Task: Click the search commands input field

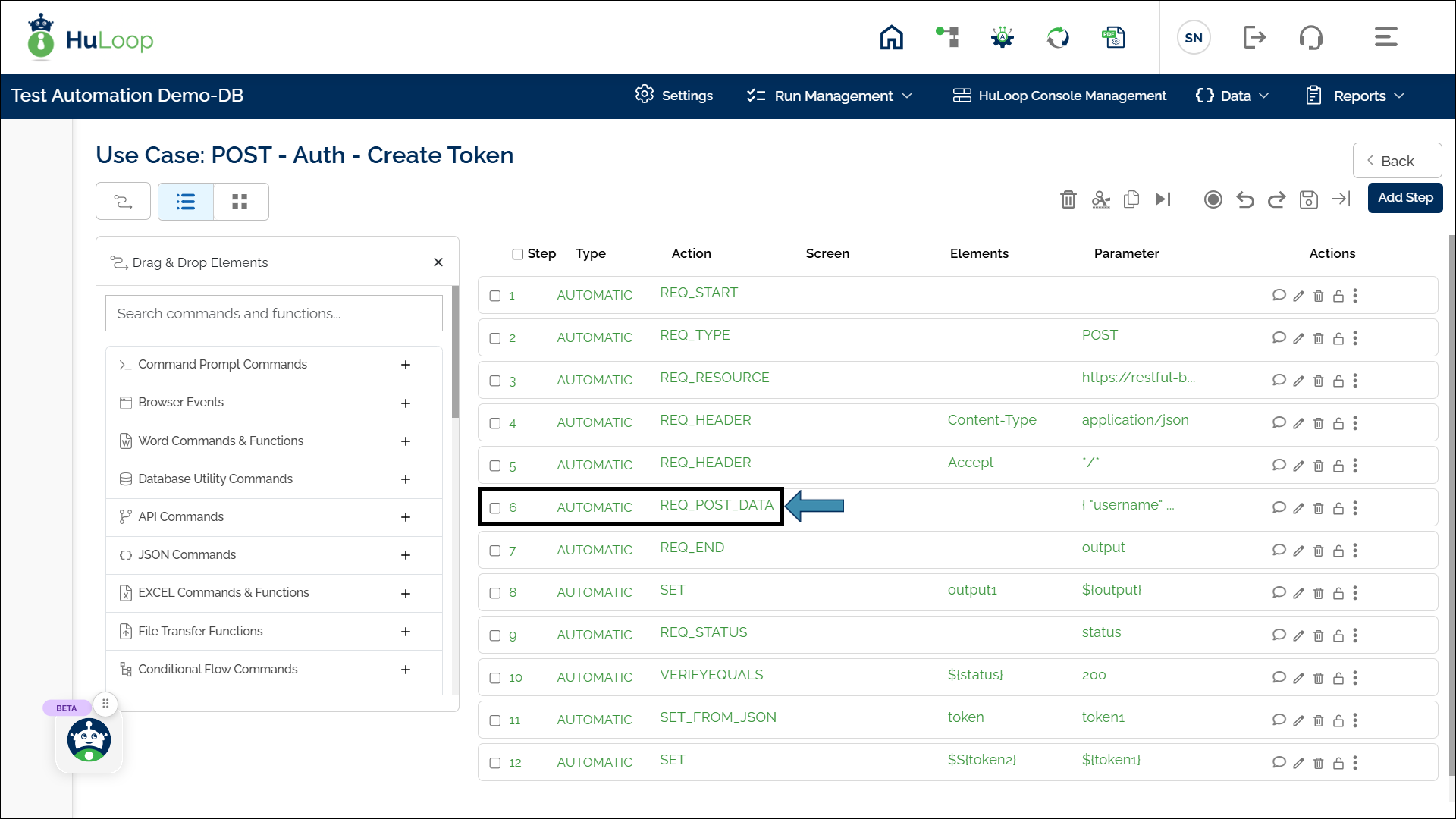Action: click(274, 313)
